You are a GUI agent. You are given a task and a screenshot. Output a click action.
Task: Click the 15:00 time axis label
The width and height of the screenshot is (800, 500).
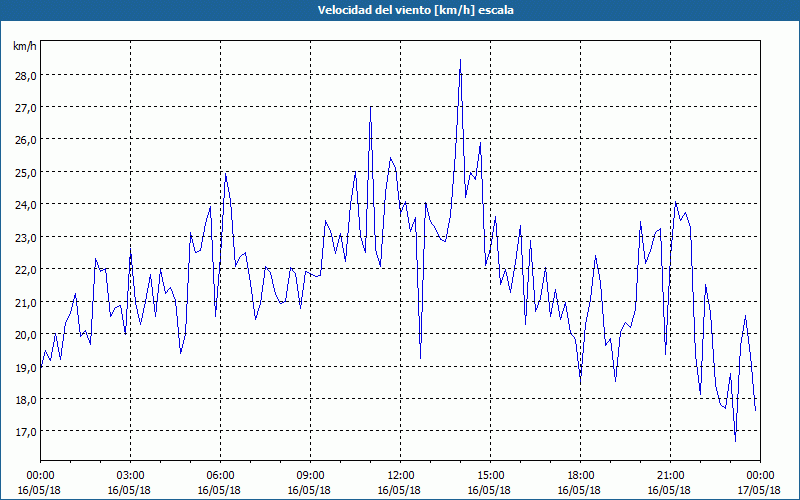click(x=490, y=476)
